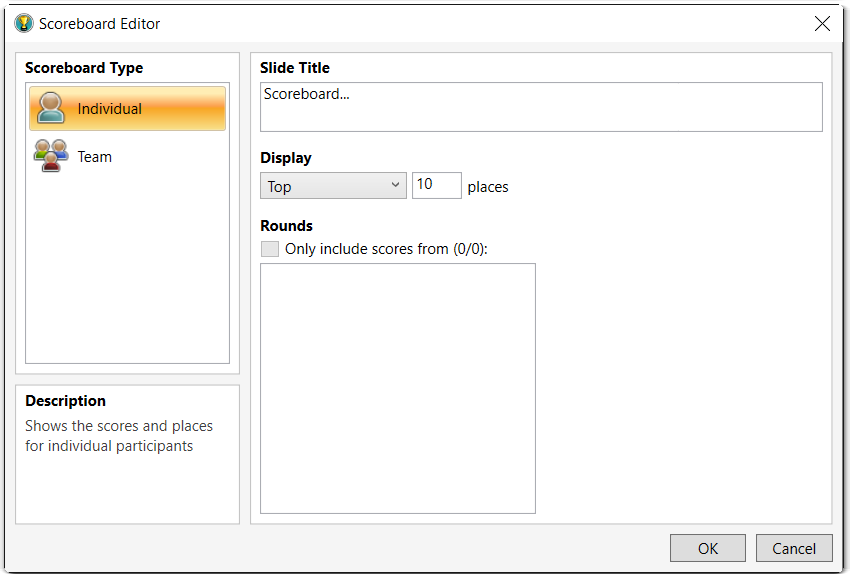Screen dimensions: 850x579
Task: Click the Slide Title text box
Action: (540, 106)
